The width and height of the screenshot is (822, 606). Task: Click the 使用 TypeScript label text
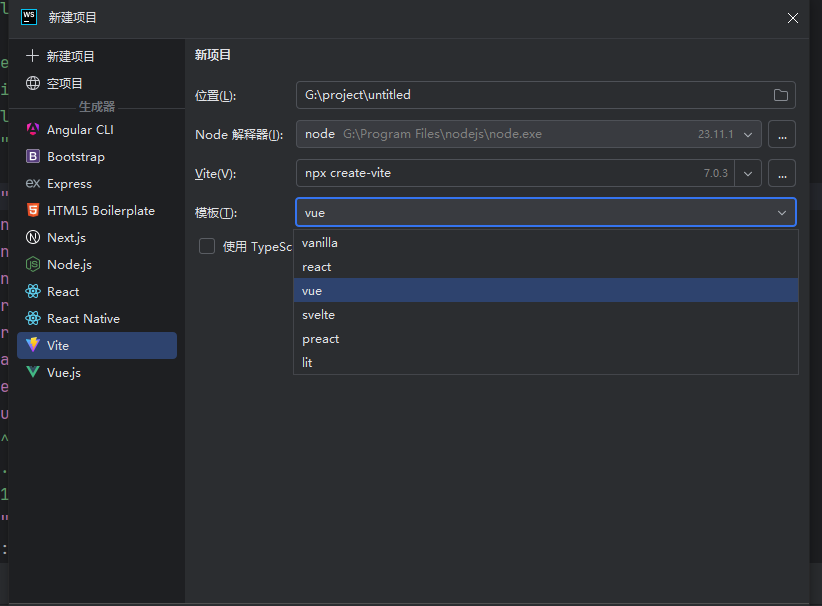coord(257,246)
